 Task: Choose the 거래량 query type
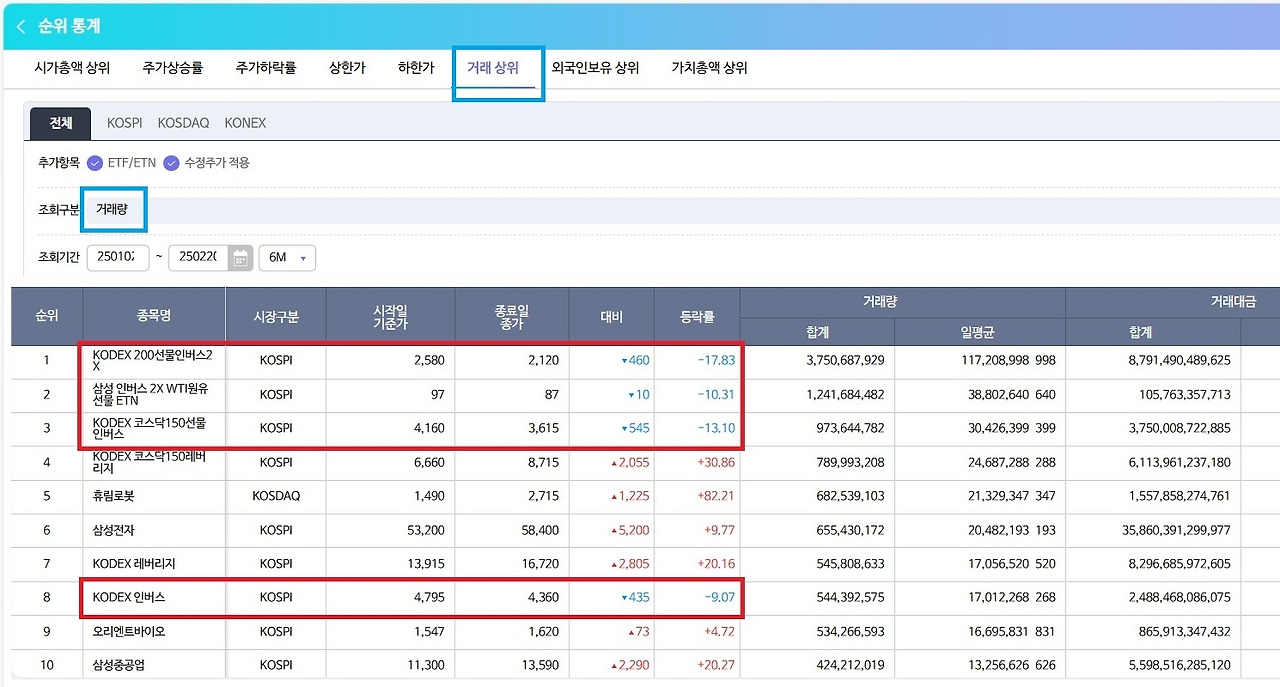[112, 210]
